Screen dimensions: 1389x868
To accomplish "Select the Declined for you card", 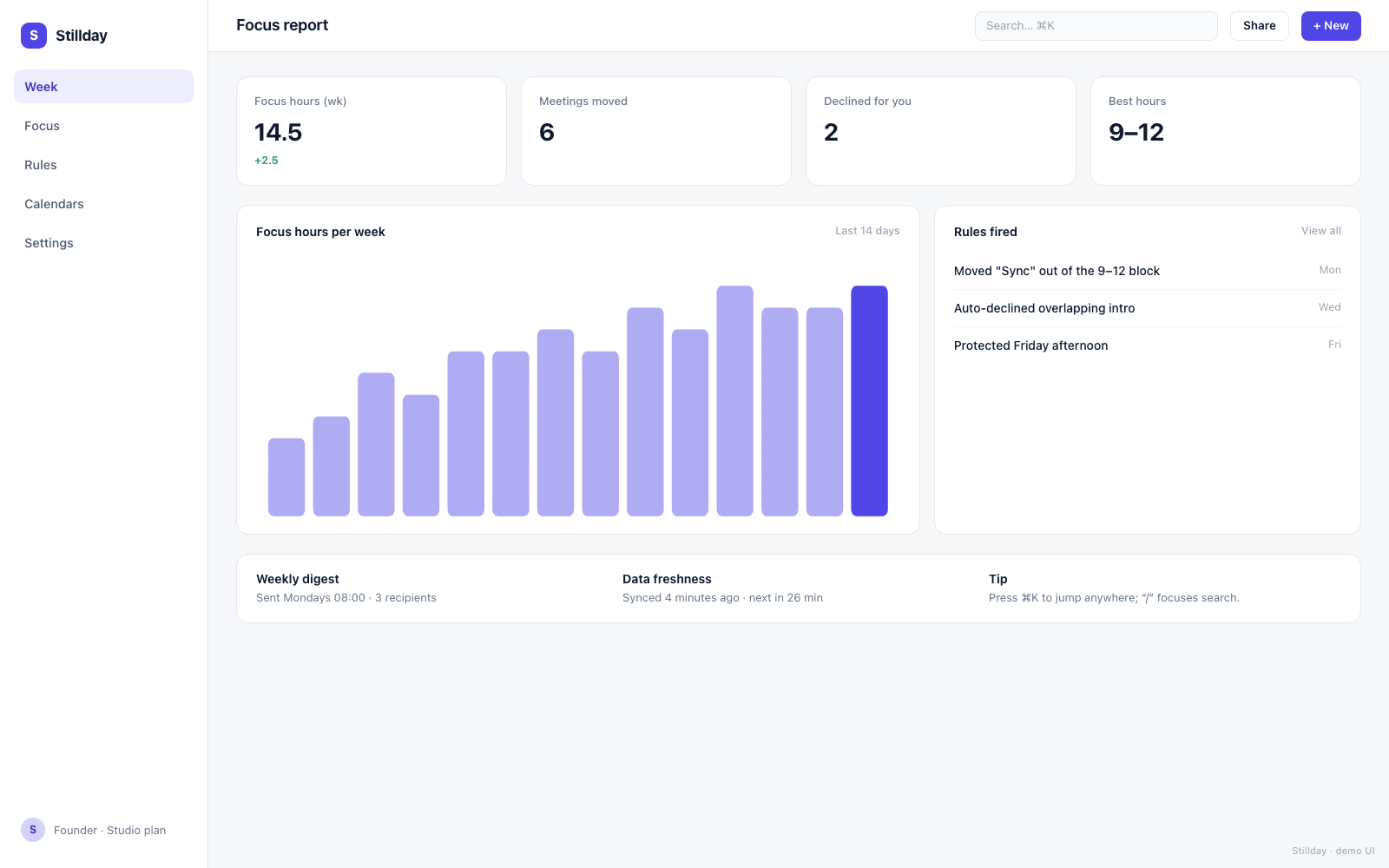I will click(941, 131).
